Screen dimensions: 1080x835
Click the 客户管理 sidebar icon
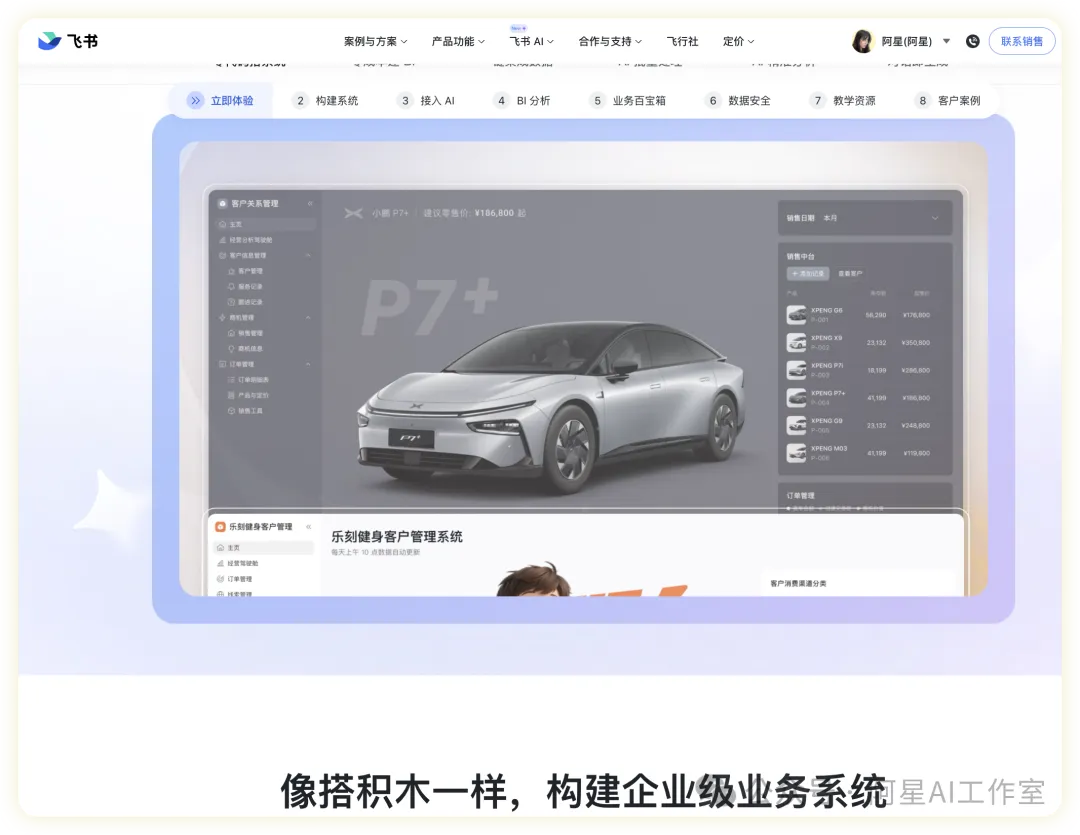(x=231, y=271)
